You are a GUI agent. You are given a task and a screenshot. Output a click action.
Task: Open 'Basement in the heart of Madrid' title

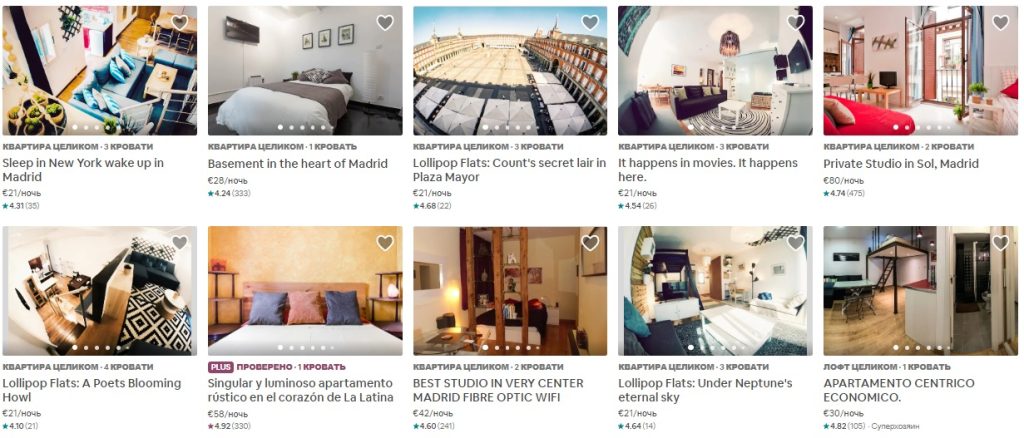point(298,164)
